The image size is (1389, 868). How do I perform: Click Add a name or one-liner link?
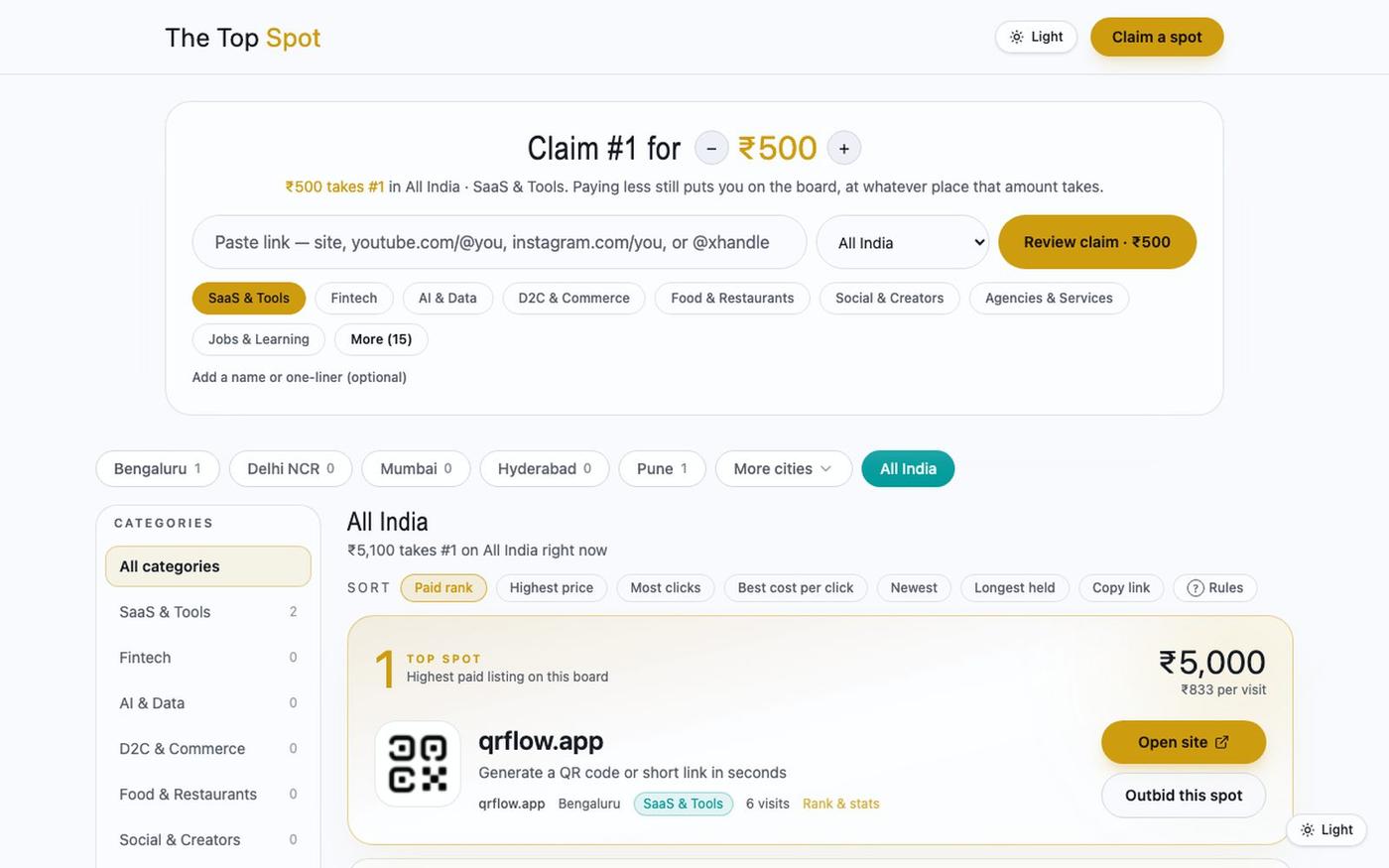coord(300,377)
